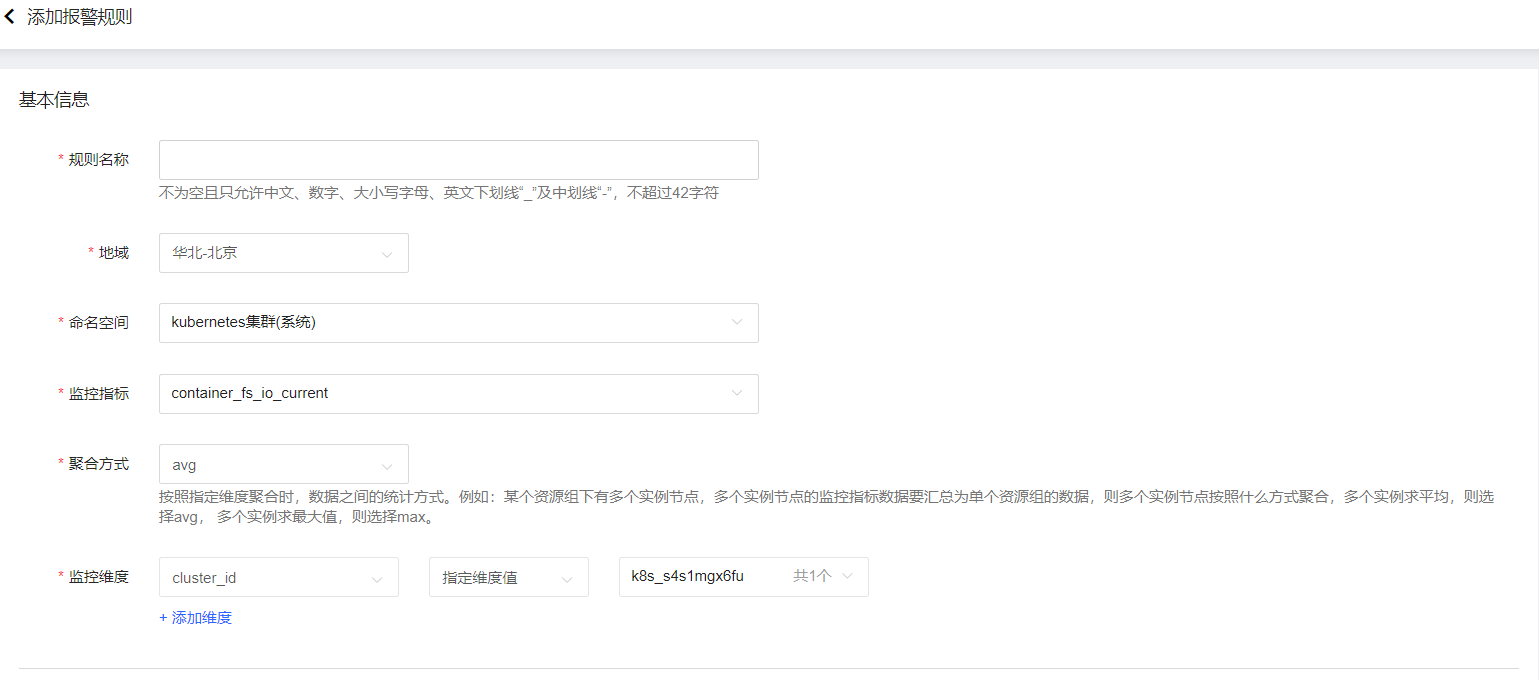Image resolution: width=1539 pixels, height=680 pixels.
Task: Click the 地域 field label
Action: pyautogui.click(x=113, y=253)
